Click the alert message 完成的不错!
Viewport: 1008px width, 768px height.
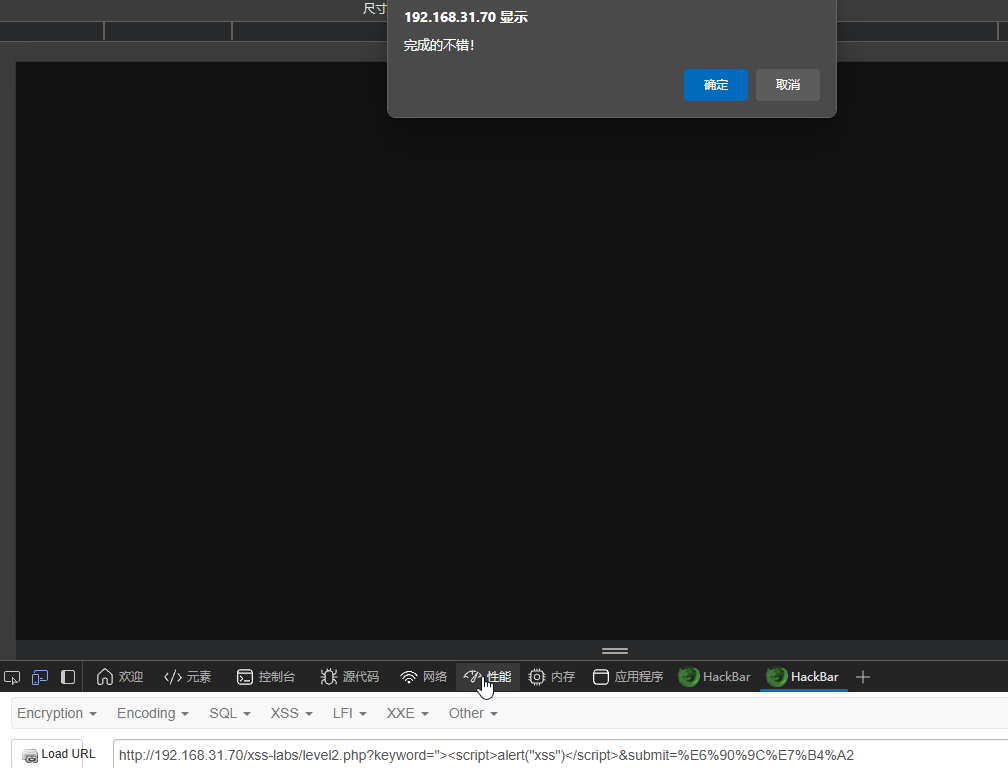click(439, 45)
